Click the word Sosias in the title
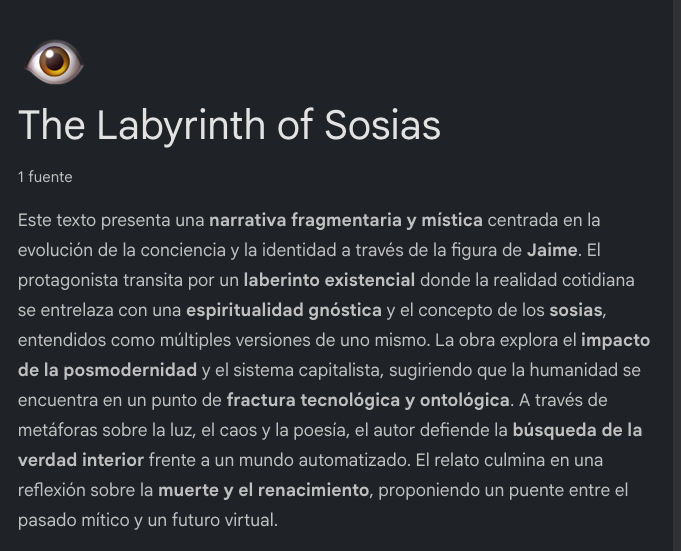This screenshot has width=681, height=551. [383, 125]
